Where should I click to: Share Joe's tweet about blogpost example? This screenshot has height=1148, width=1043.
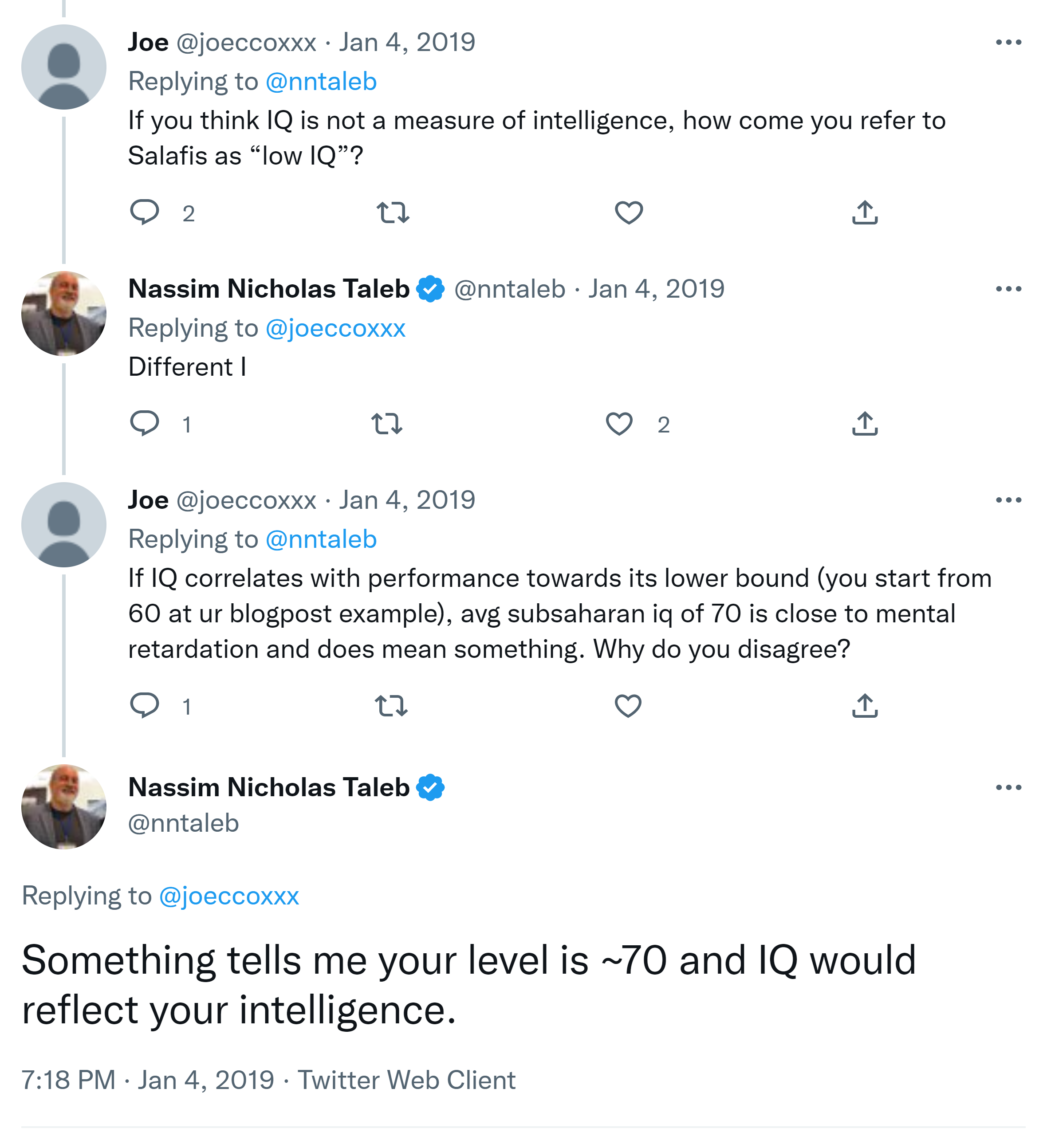pyautogui.click(x=865, y=706)
